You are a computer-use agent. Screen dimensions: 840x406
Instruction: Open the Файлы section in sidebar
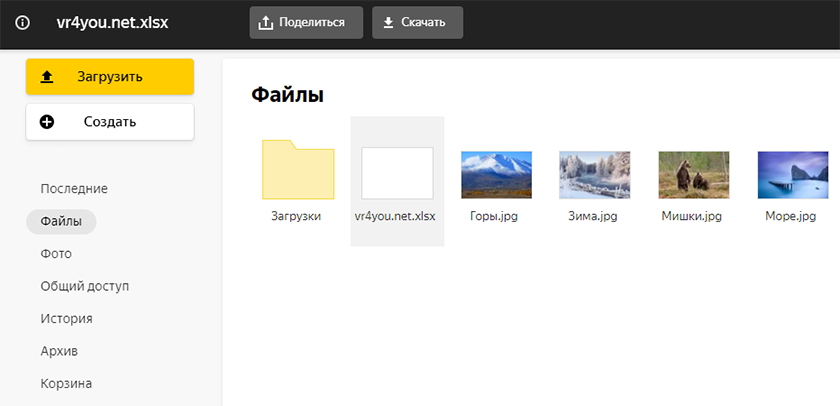(61, 221)
